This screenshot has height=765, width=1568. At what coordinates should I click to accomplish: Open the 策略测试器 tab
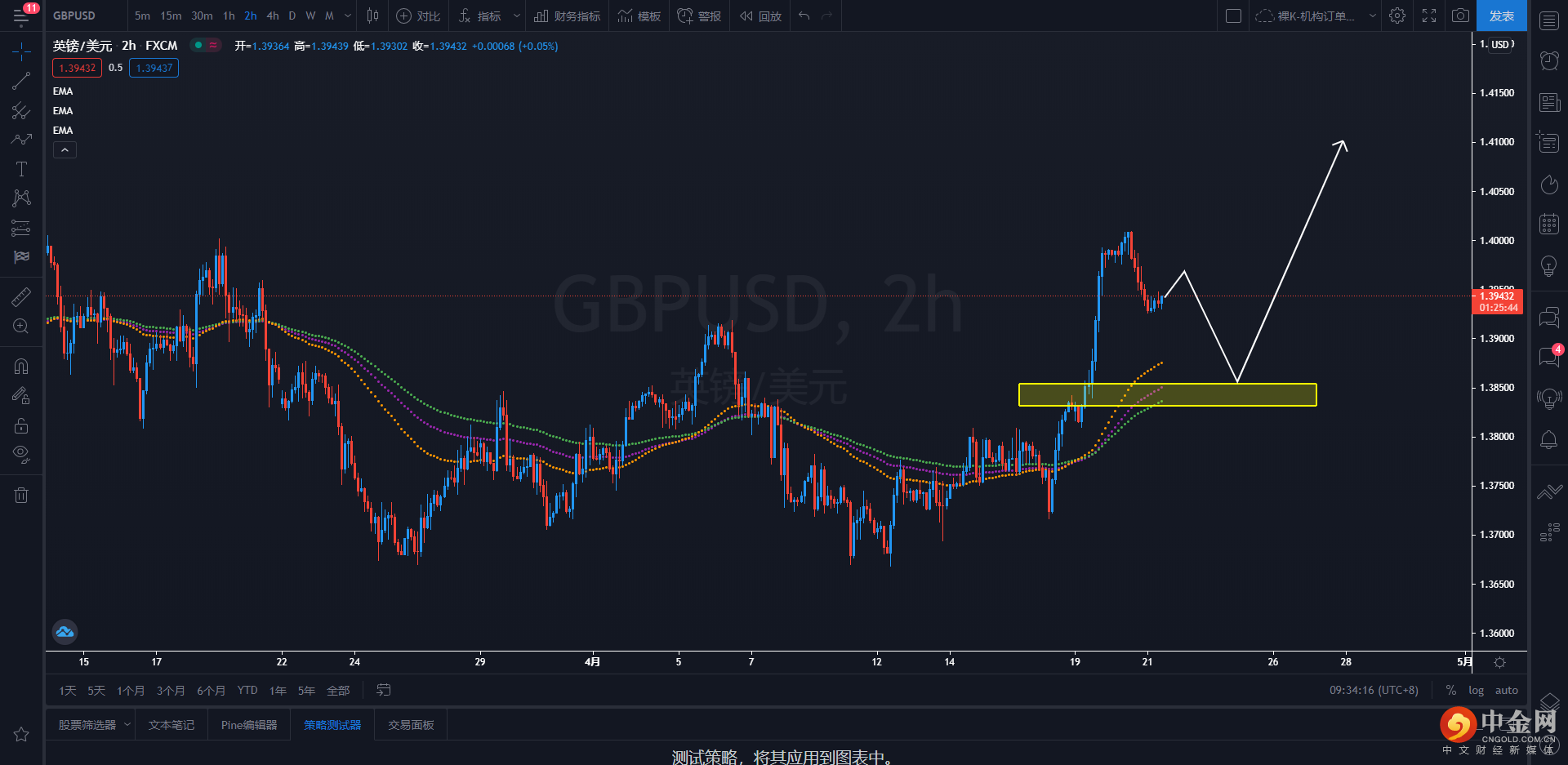click(x=332, y=725)
